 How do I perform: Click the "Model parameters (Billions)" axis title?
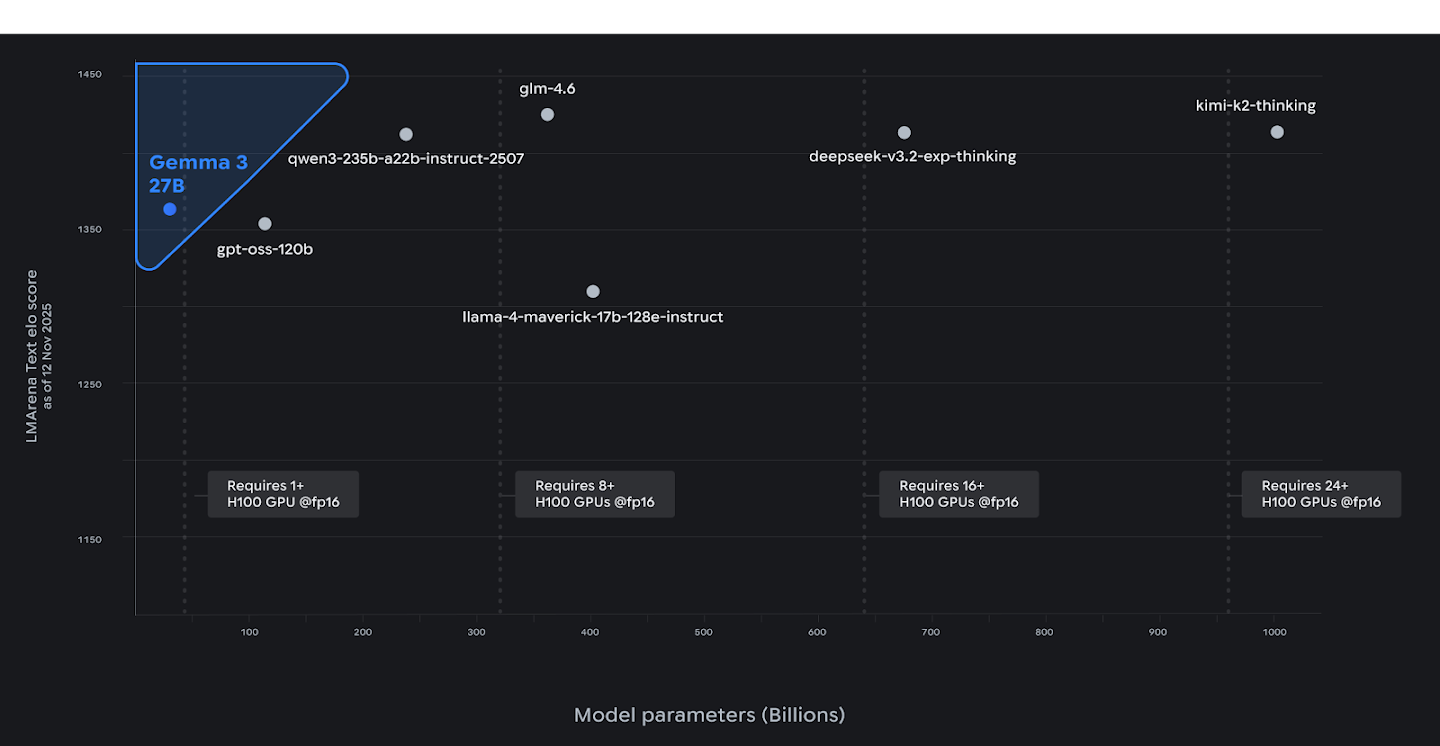(709, 715)
